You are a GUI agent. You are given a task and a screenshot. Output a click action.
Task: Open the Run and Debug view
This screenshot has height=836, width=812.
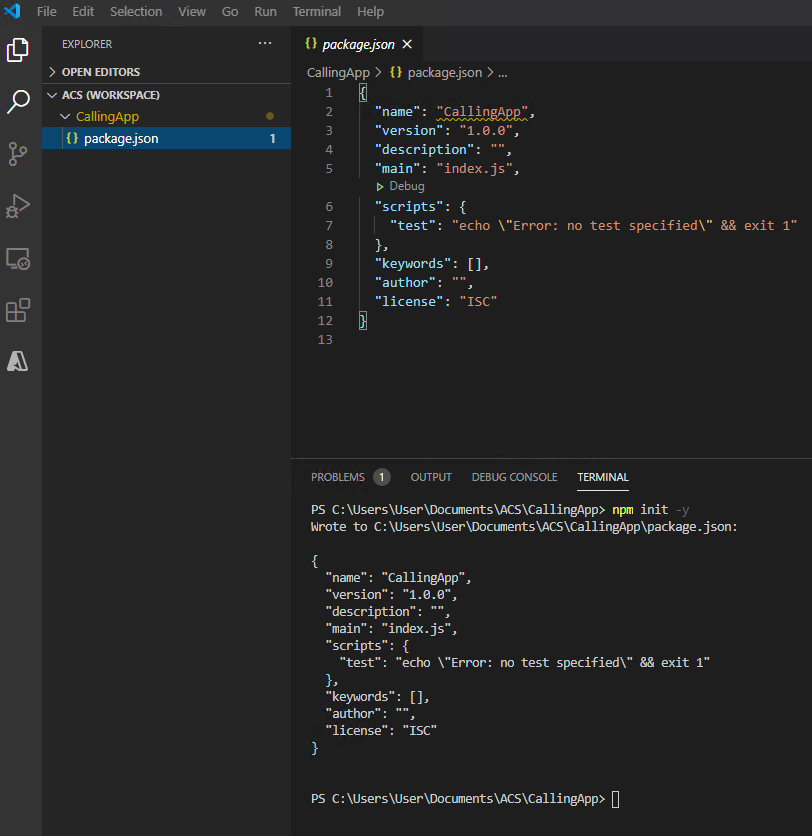pos(18,206)
